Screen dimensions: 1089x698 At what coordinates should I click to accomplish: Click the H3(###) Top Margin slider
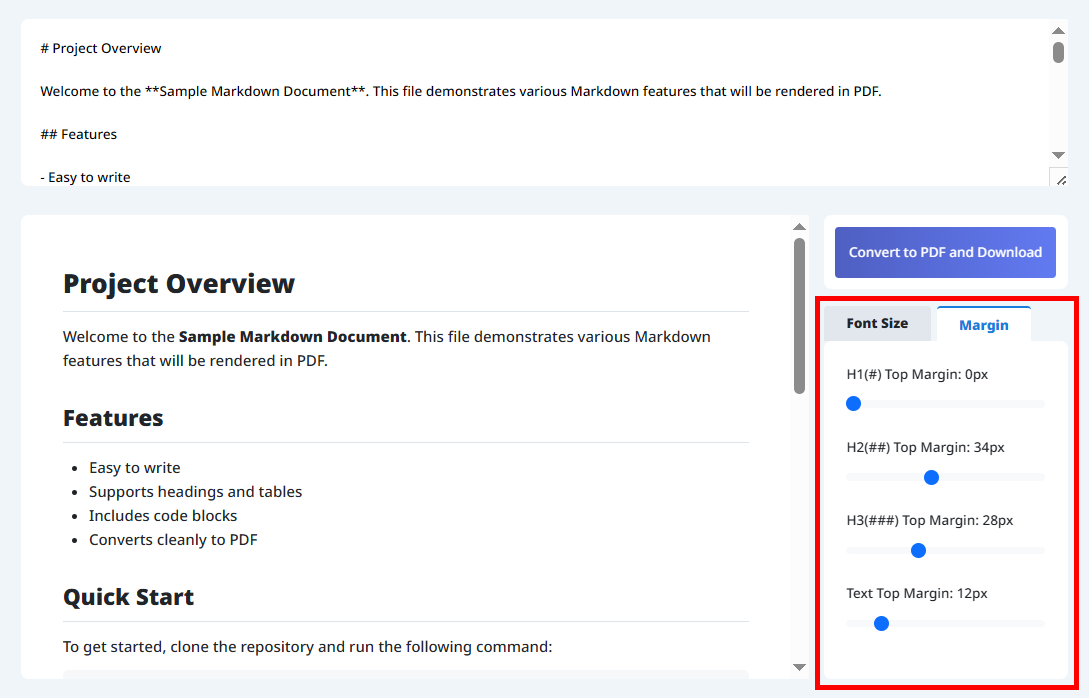point(945,550)
